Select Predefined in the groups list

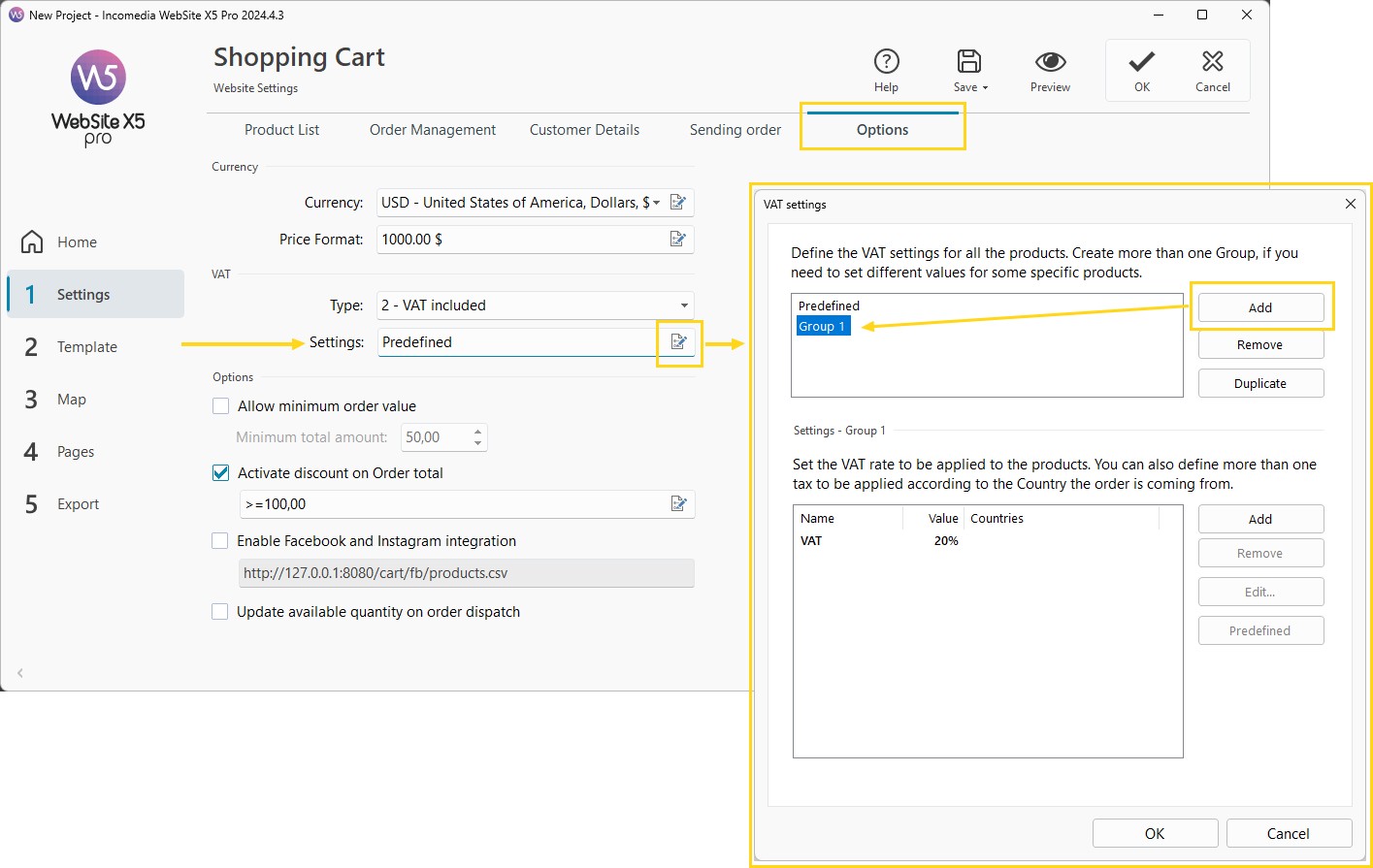coord(829,305)
